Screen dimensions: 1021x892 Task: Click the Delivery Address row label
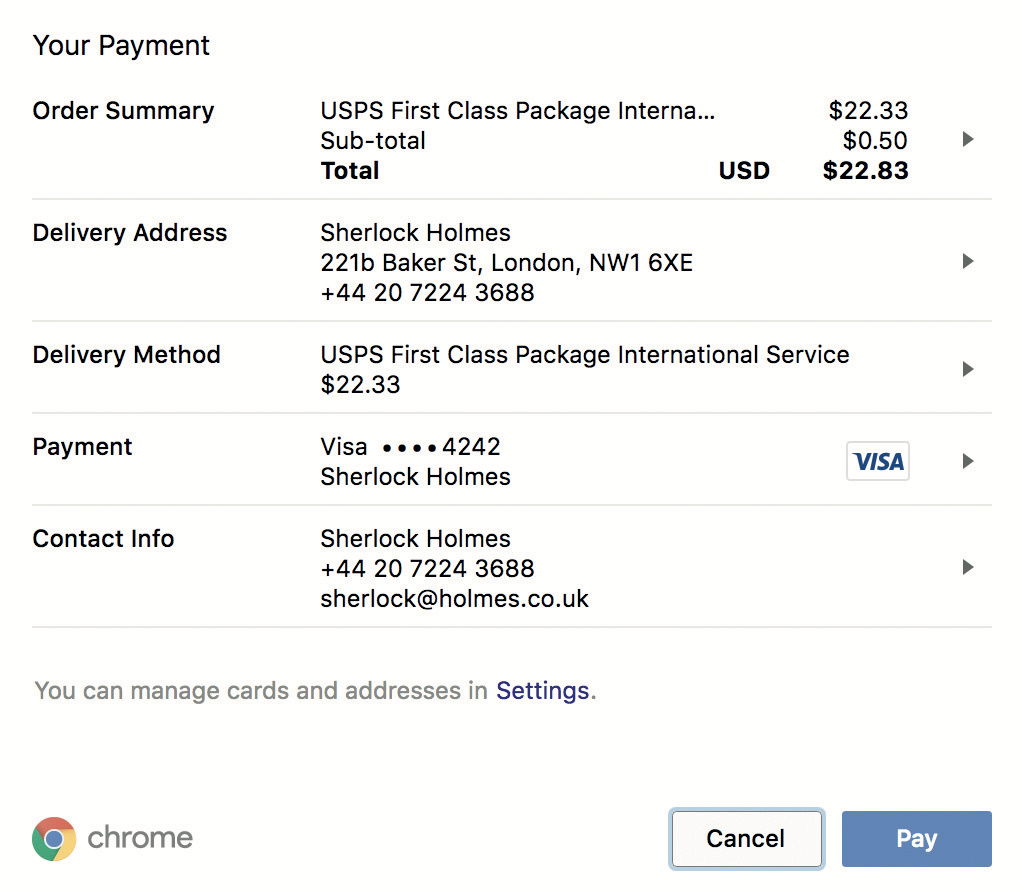tap(130, 233)
